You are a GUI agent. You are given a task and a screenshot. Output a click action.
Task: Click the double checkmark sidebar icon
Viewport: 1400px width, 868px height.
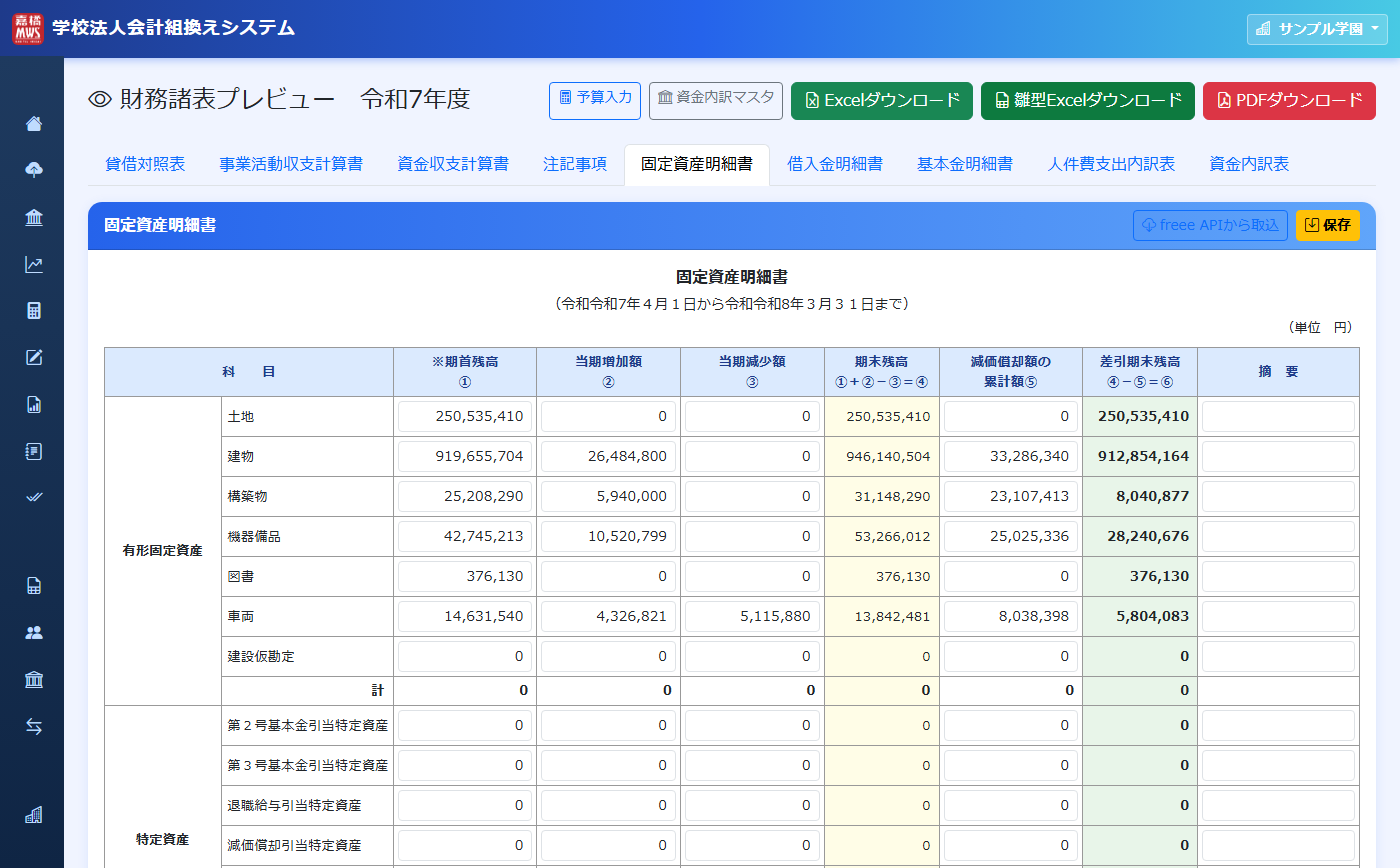34,498
